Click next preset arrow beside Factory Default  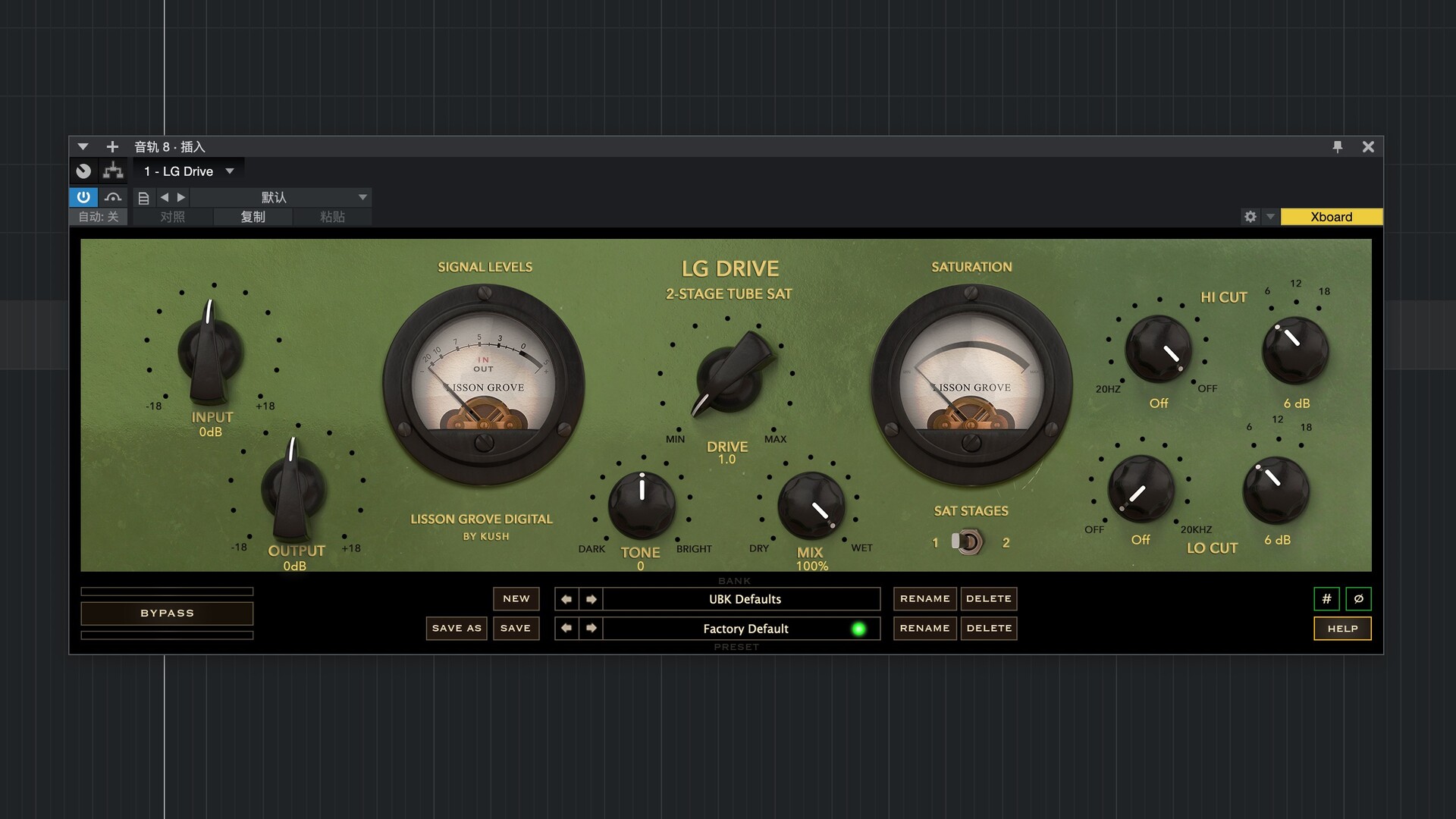click(x=591, y=628)
